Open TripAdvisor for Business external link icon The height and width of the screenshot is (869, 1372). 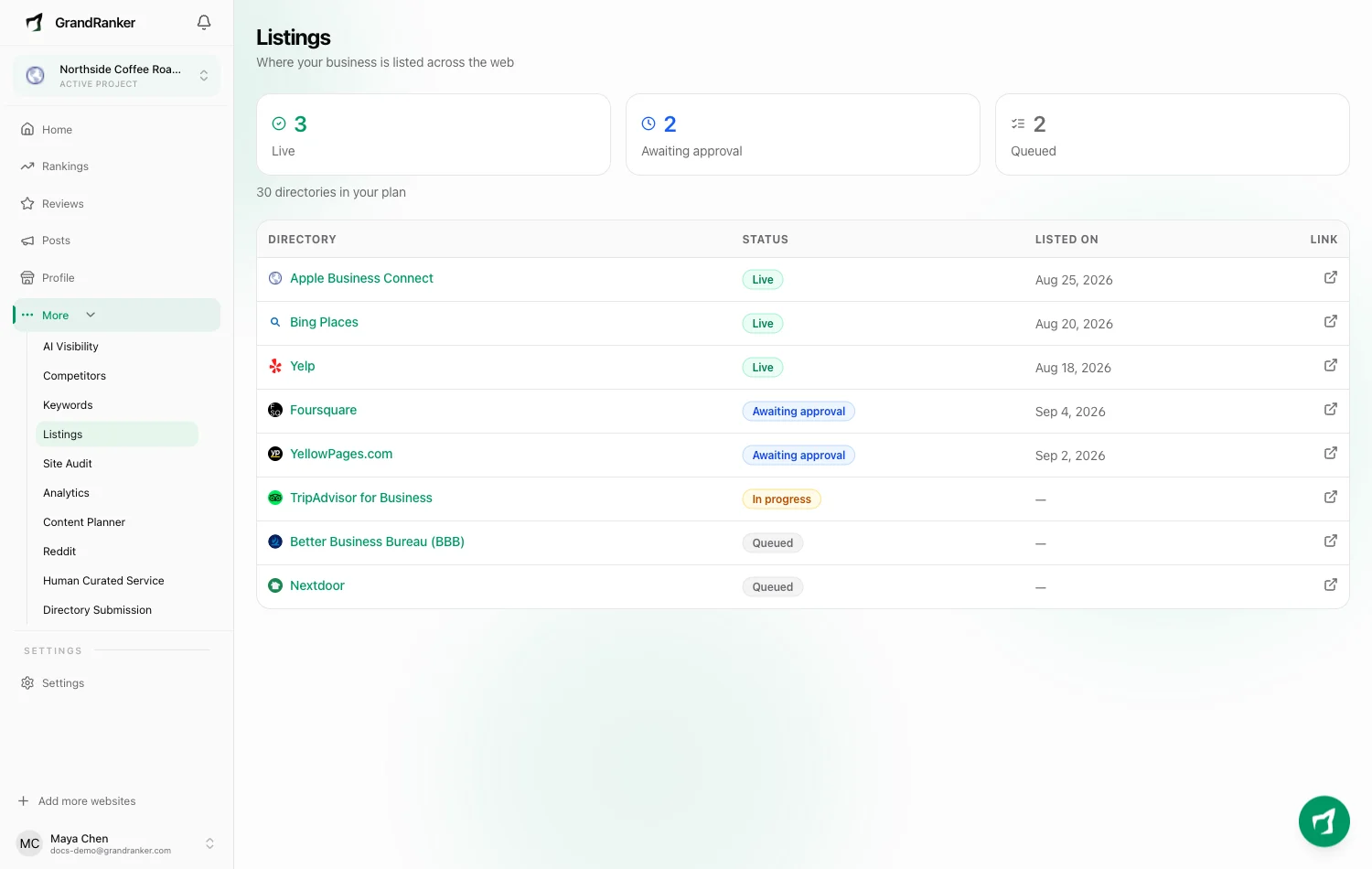[x=1331, y=497]
